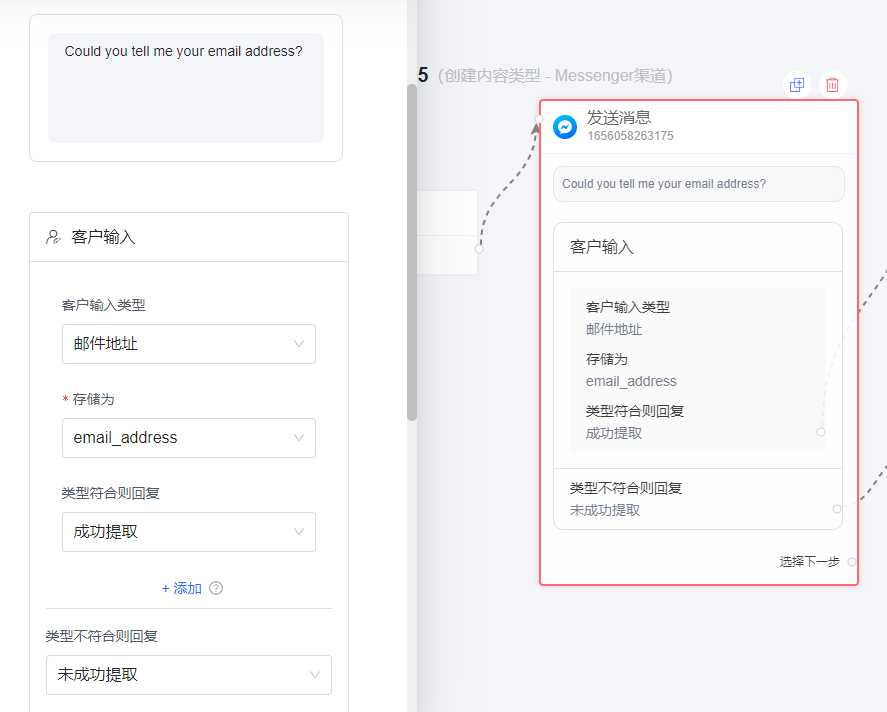This screenshot has width=887, height=712.
Task: Click the node ID 1656058263175
Action: coord(630,136)
